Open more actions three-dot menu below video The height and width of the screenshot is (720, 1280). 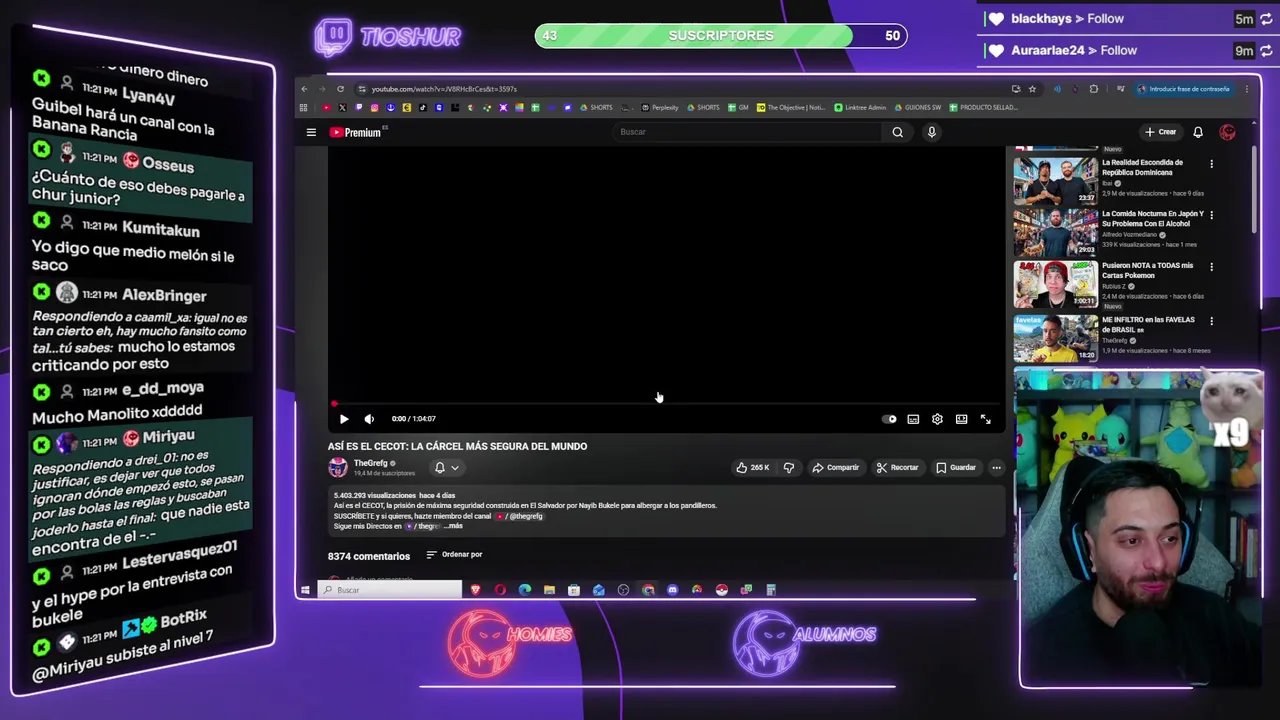click(x=996, y=467)
